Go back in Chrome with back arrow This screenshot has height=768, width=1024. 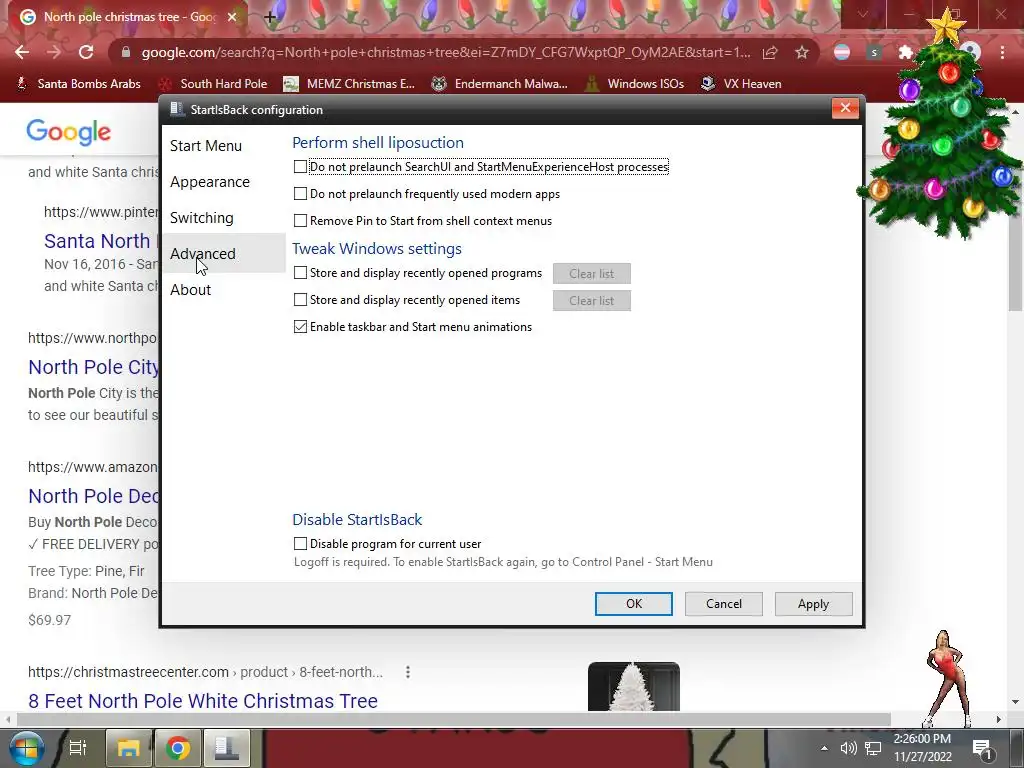(x=22, y=52)
